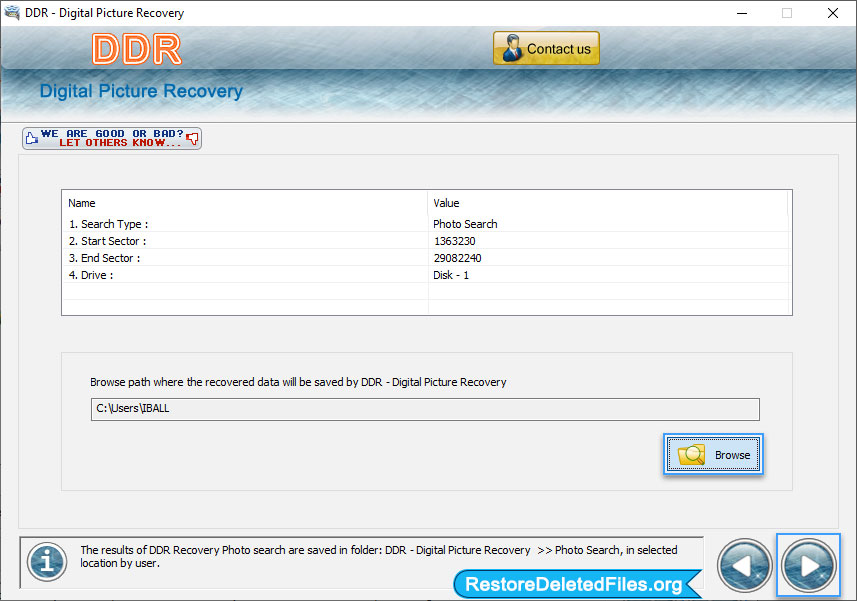Open the 'We are good or bad' feedback banner
Image resolution: width=857 pixels, height=601 pixels.
click(x=112, y=138)
